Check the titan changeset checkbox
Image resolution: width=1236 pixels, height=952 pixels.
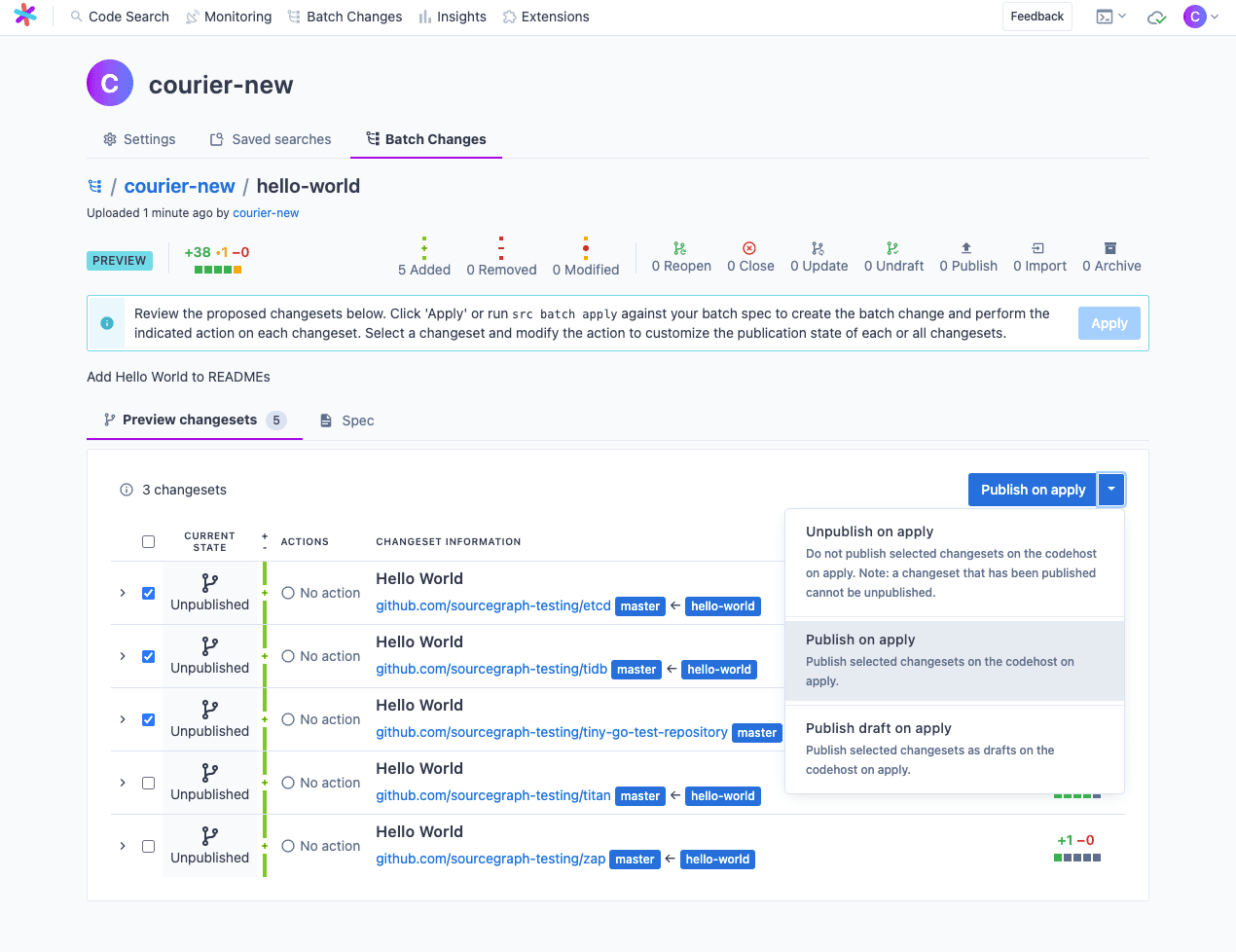148,783
